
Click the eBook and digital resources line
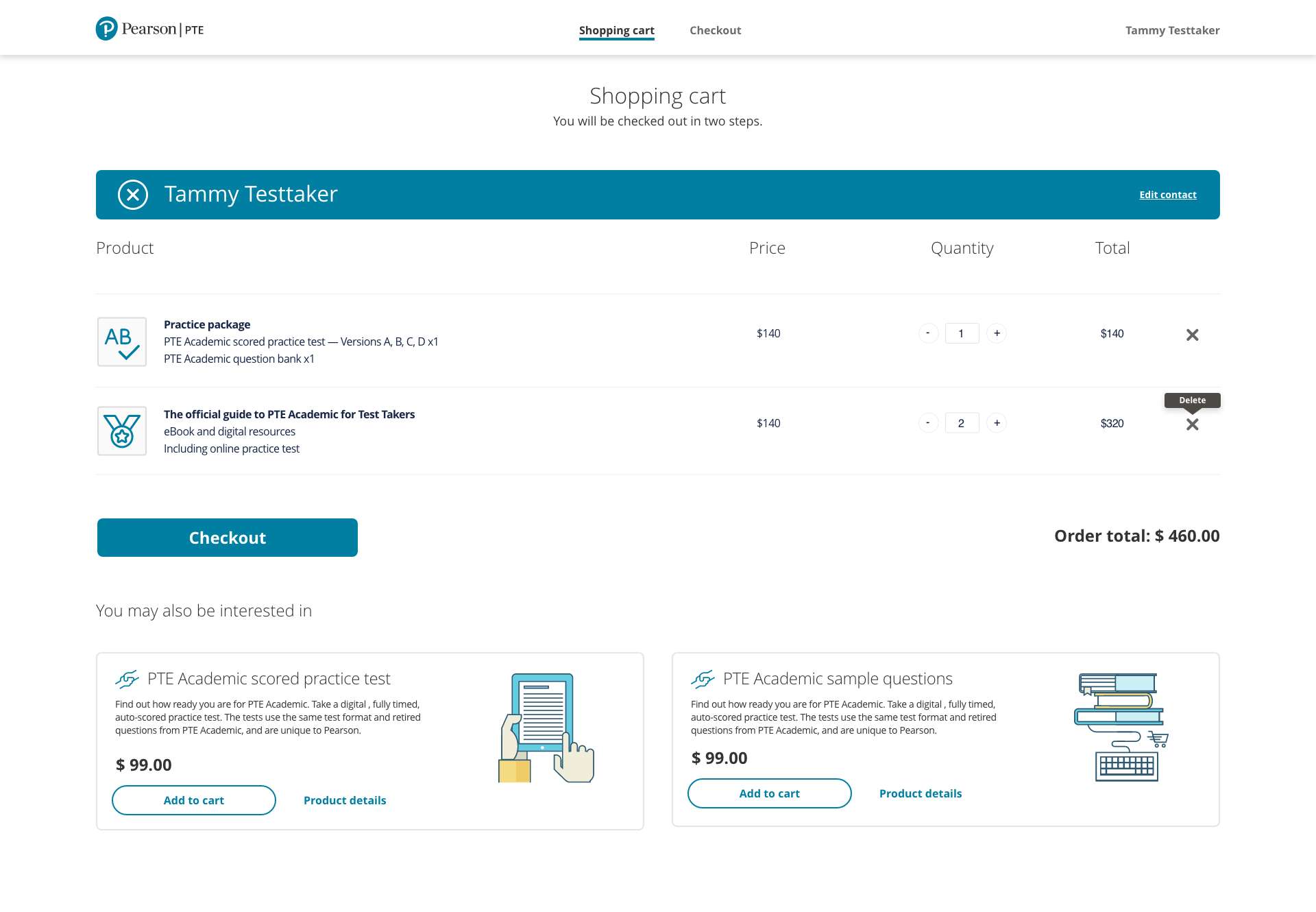tap(230, 431)
